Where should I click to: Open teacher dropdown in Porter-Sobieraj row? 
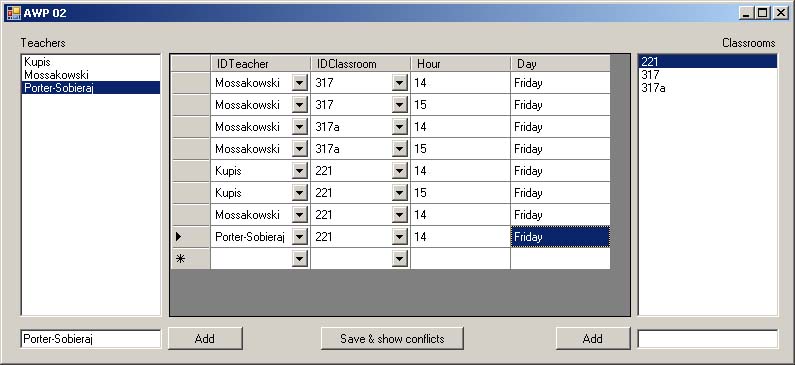tap(300, 237)
